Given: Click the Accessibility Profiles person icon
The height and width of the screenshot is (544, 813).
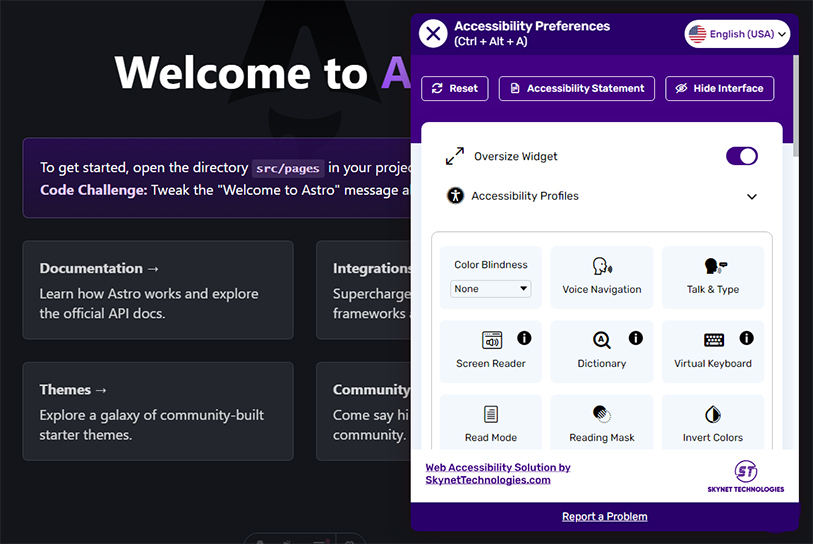Looking at the screenshot, I should 455,196.
